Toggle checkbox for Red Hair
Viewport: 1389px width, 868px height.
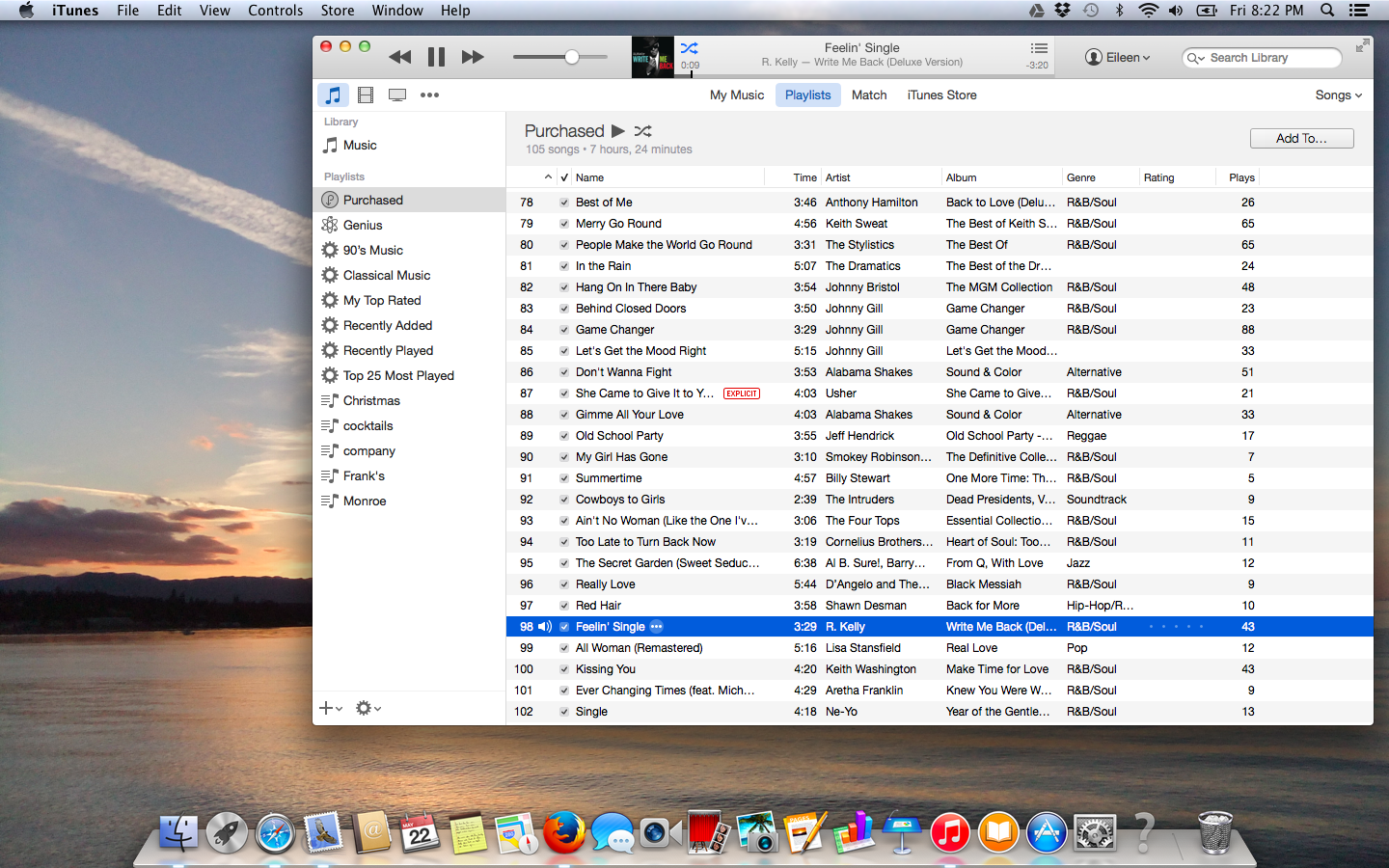click(x=564, y=606)
